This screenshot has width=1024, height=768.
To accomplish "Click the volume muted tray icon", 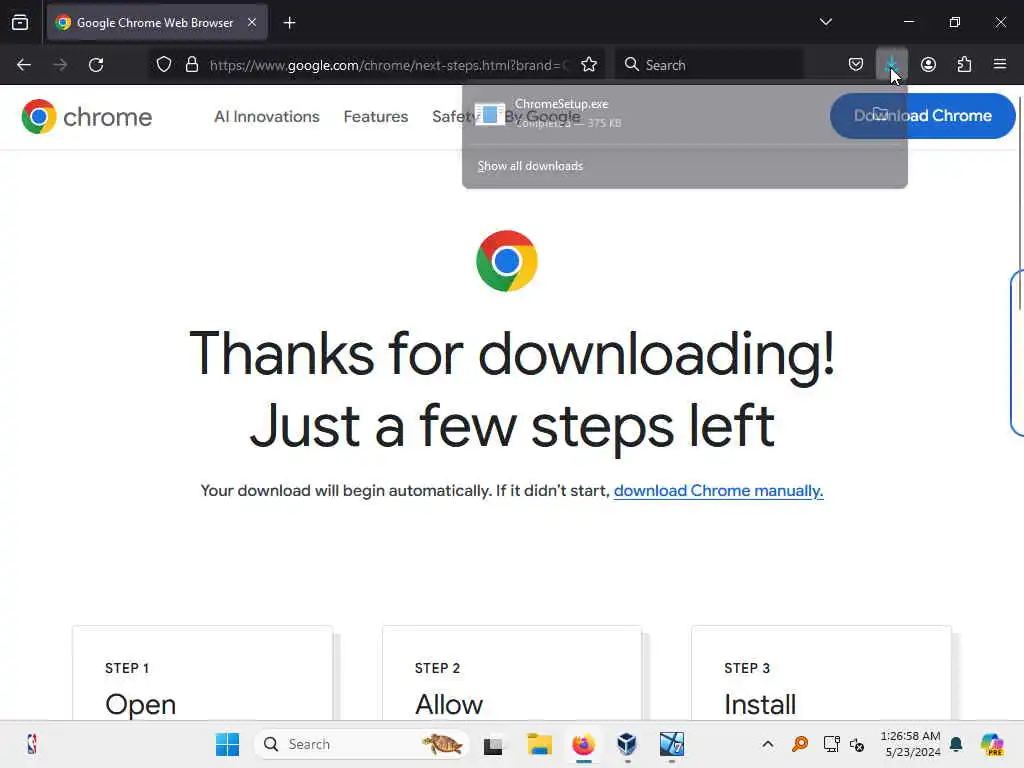I will click(x=857, y=744).
